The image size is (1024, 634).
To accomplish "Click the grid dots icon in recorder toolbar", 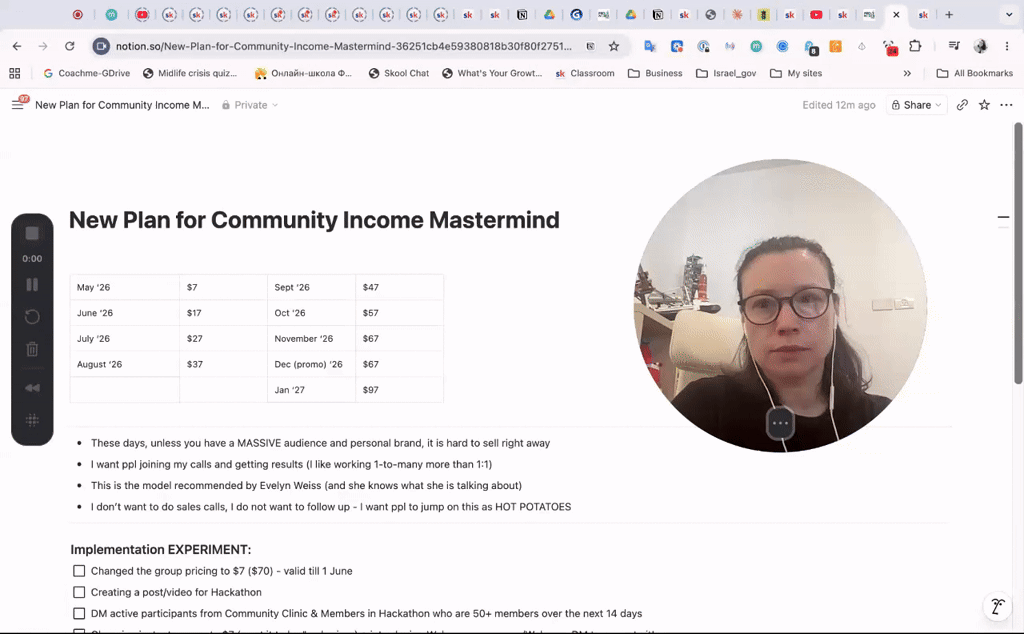I will click(x=32, y=420).
